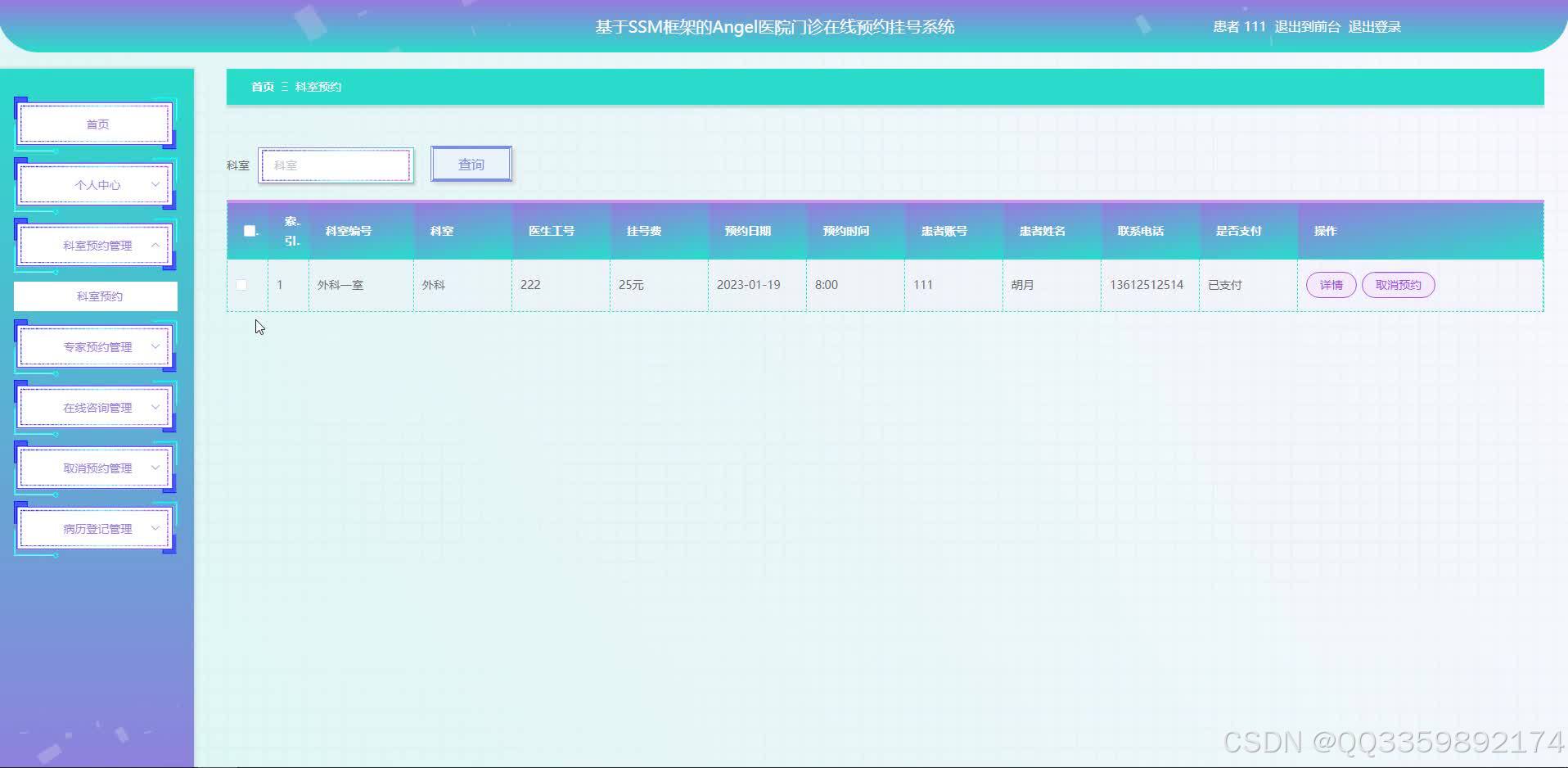Click 退出到前台 in the header
The image size is (1568, 768).
point(1308,27)
